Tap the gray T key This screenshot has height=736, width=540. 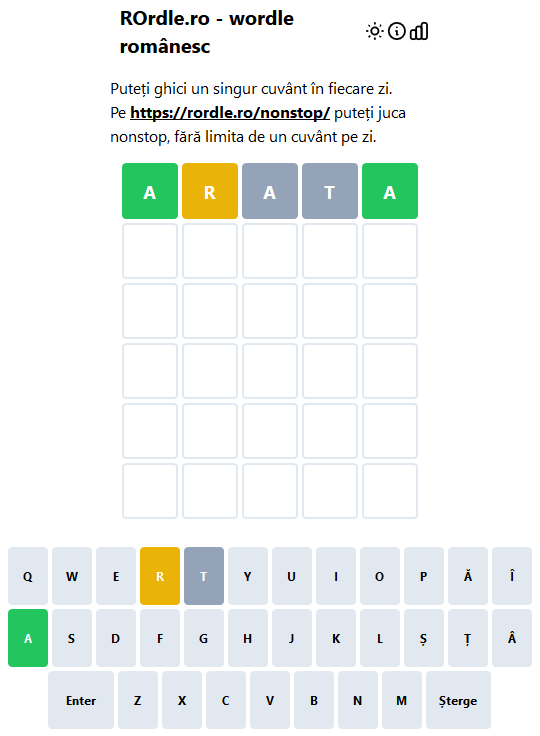(204, 576)
